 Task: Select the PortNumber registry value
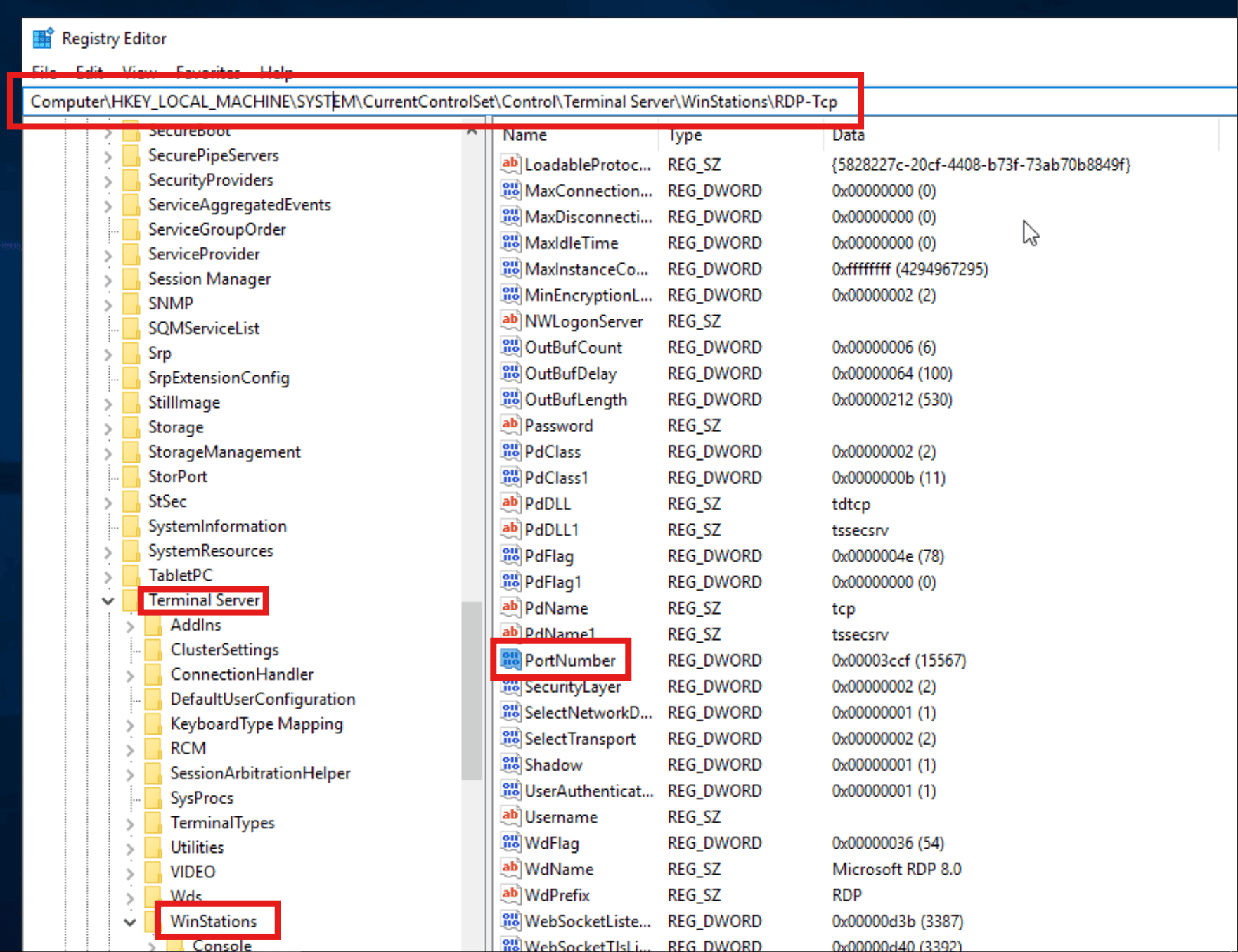569,660
